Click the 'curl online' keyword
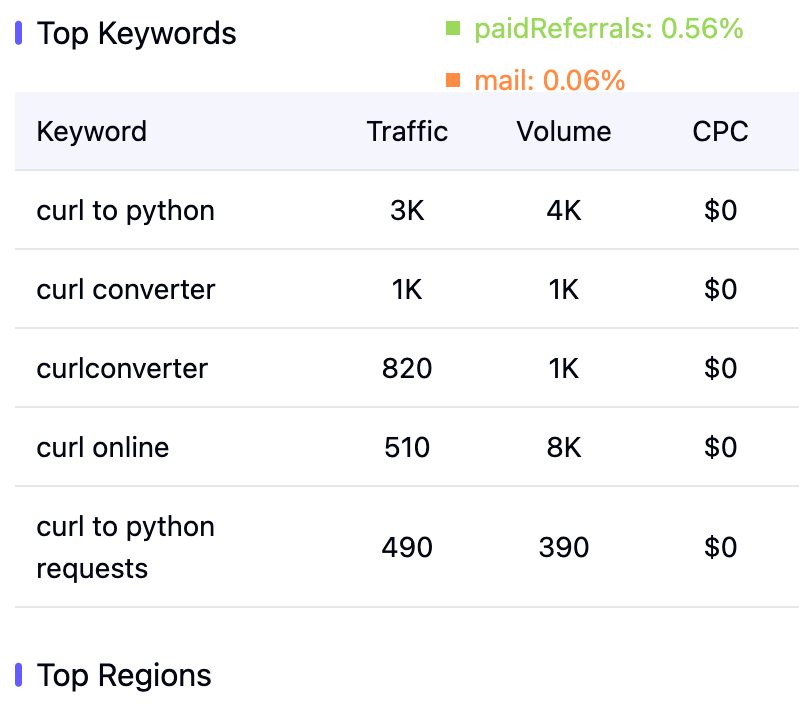Image resolution: width=810 pixels, height=708 pixels. [x=102, y=447]
